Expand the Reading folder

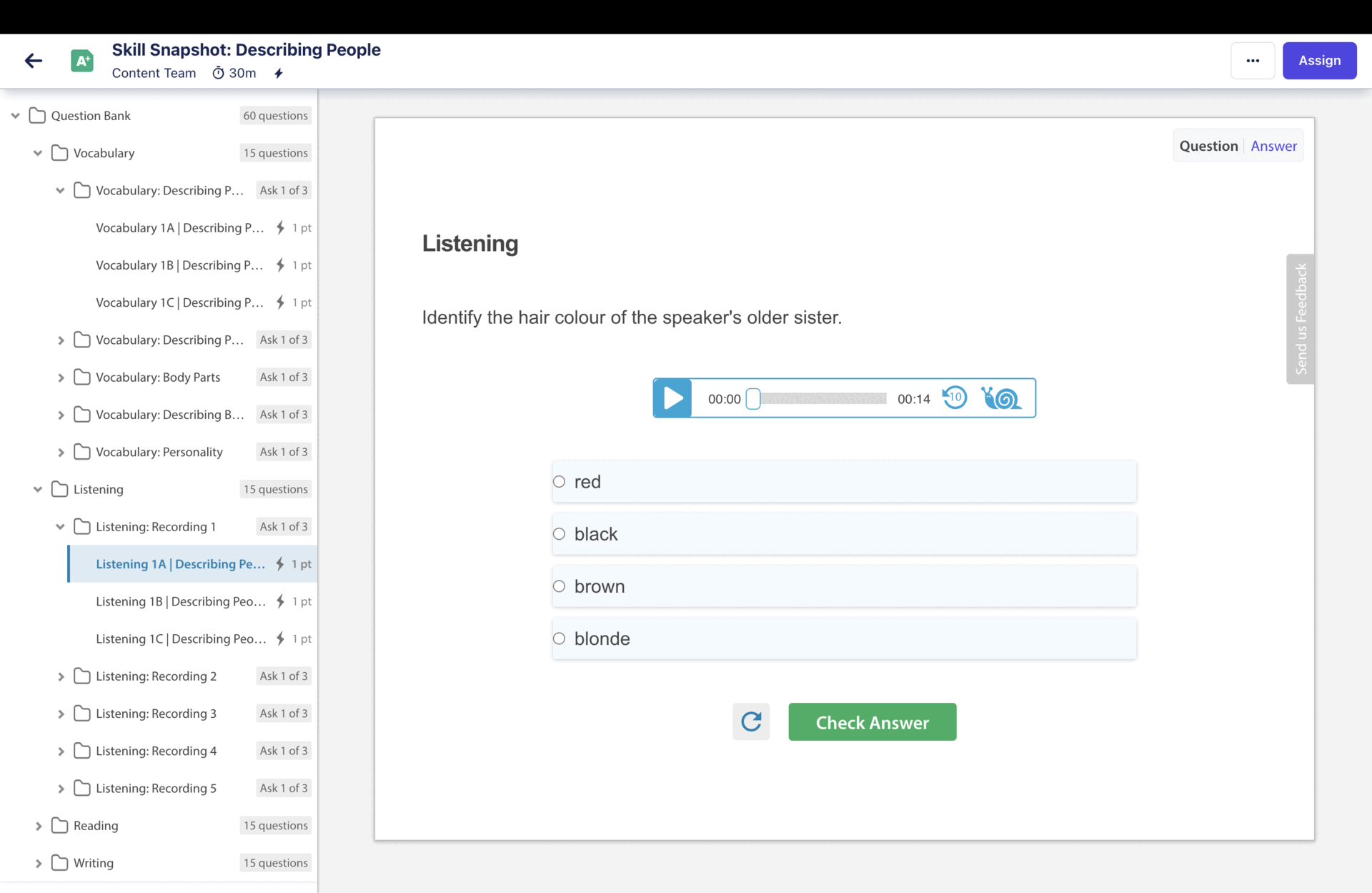39,826
